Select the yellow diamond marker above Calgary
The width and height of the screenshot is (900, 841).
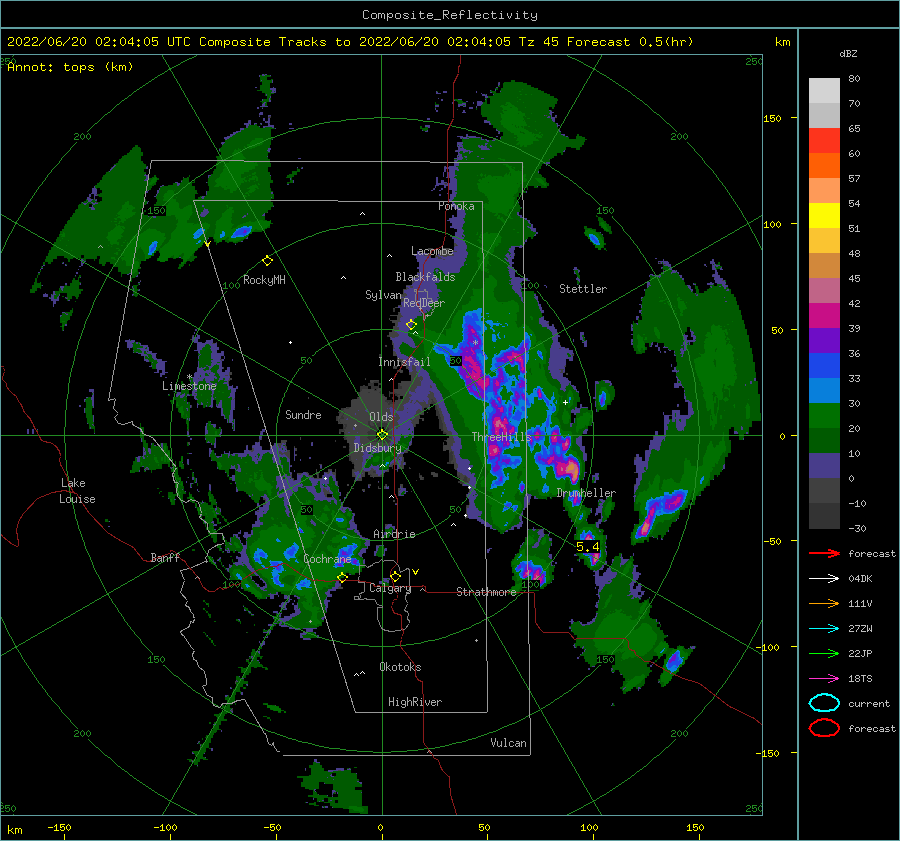395,576
